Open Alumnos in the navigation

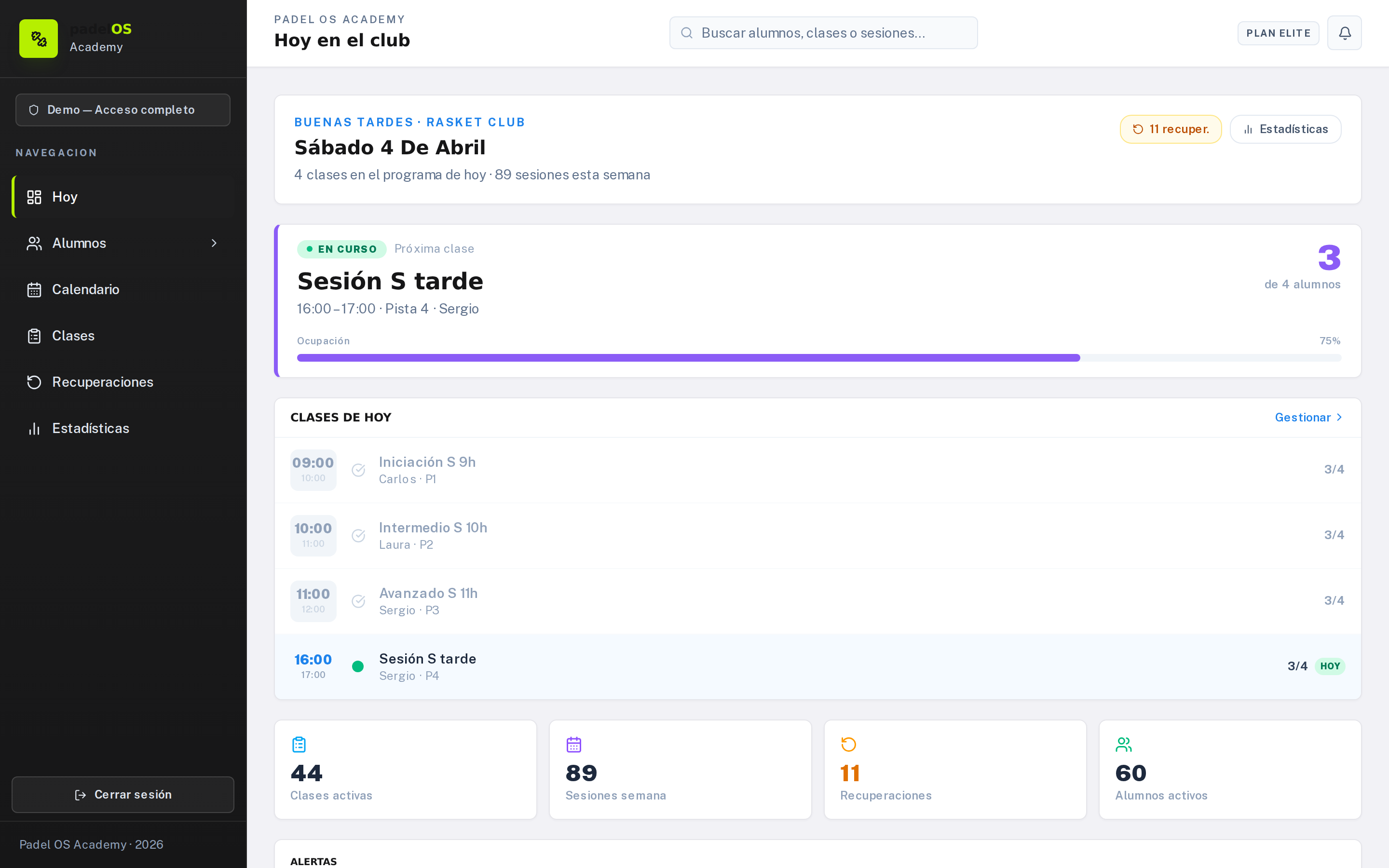(x=123, y=244)
